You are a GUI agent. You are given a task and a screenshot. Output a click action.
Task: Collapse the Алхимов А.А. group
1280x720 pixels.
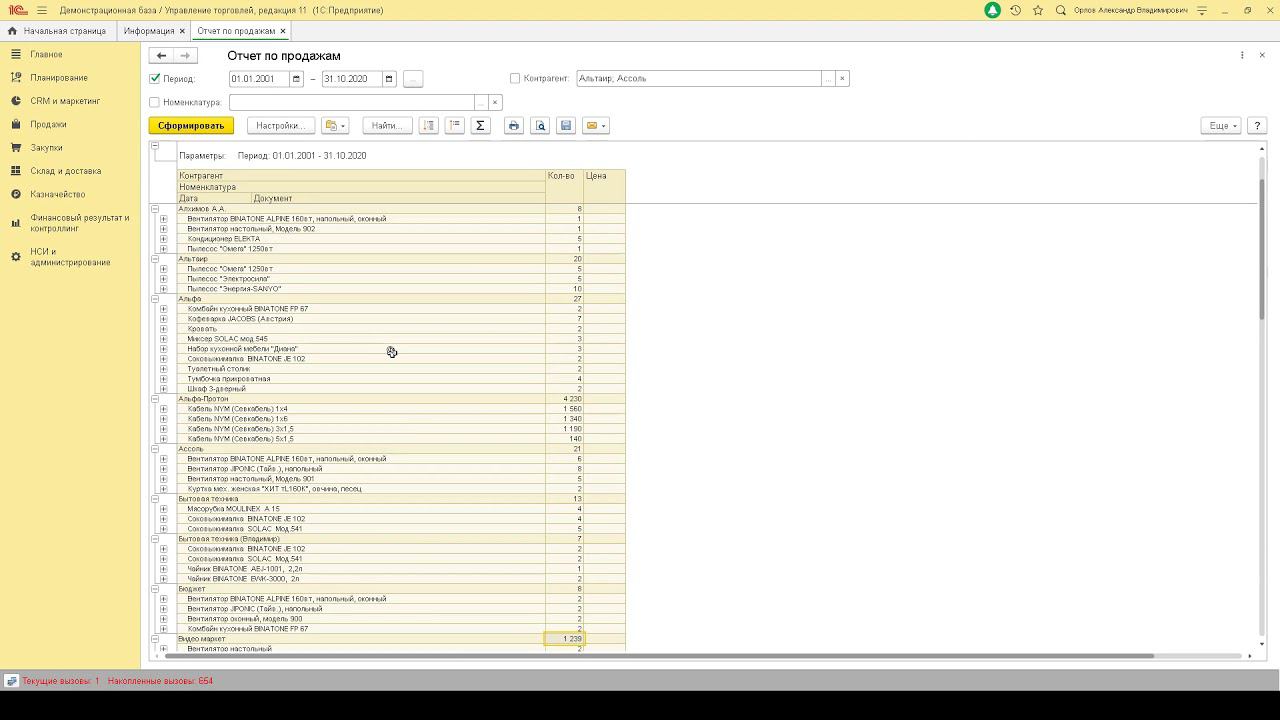pos(155,209)
